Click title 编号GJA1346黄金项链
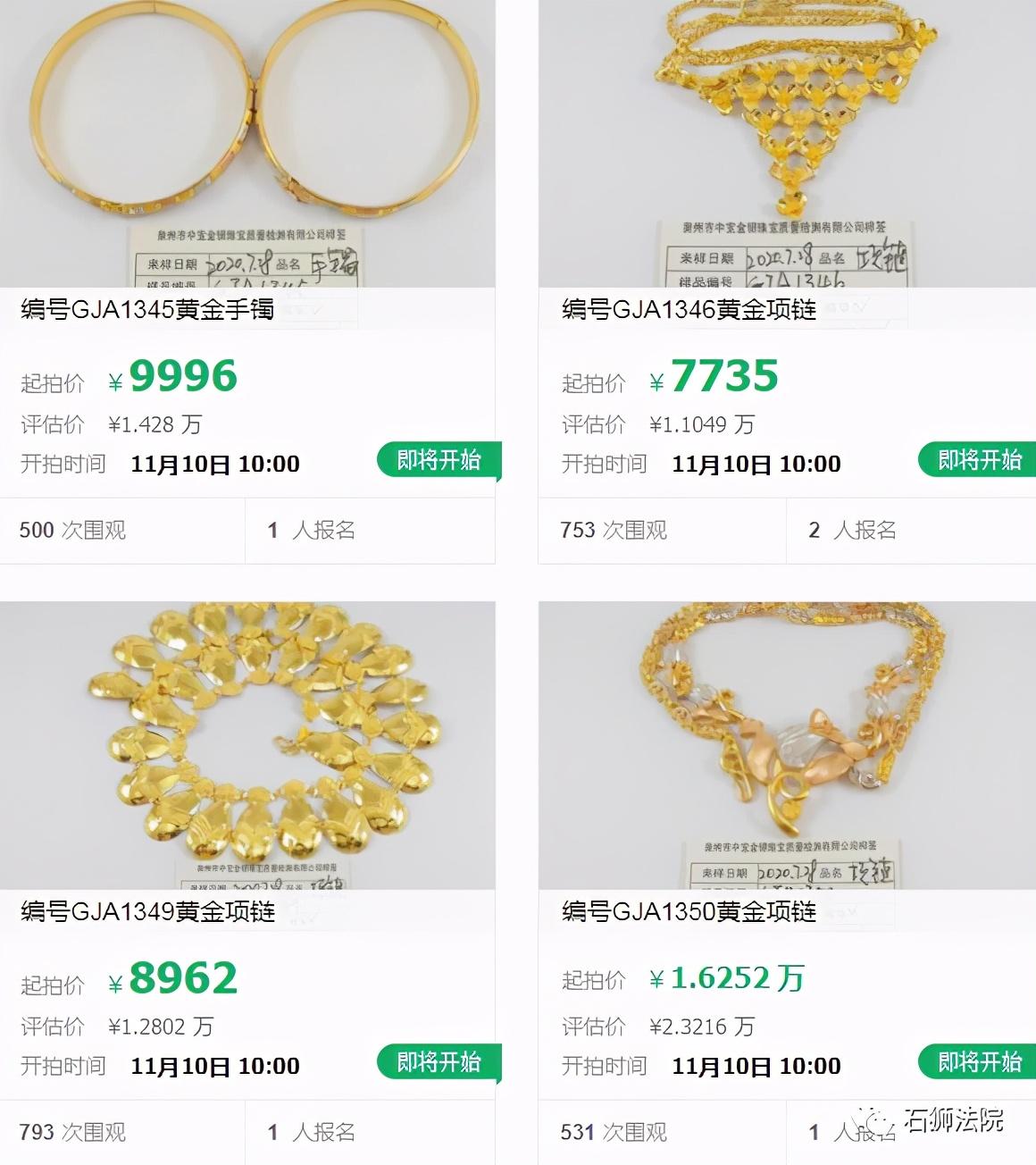The height and width of the screenshot is (1165, 1036). [689, 310]
